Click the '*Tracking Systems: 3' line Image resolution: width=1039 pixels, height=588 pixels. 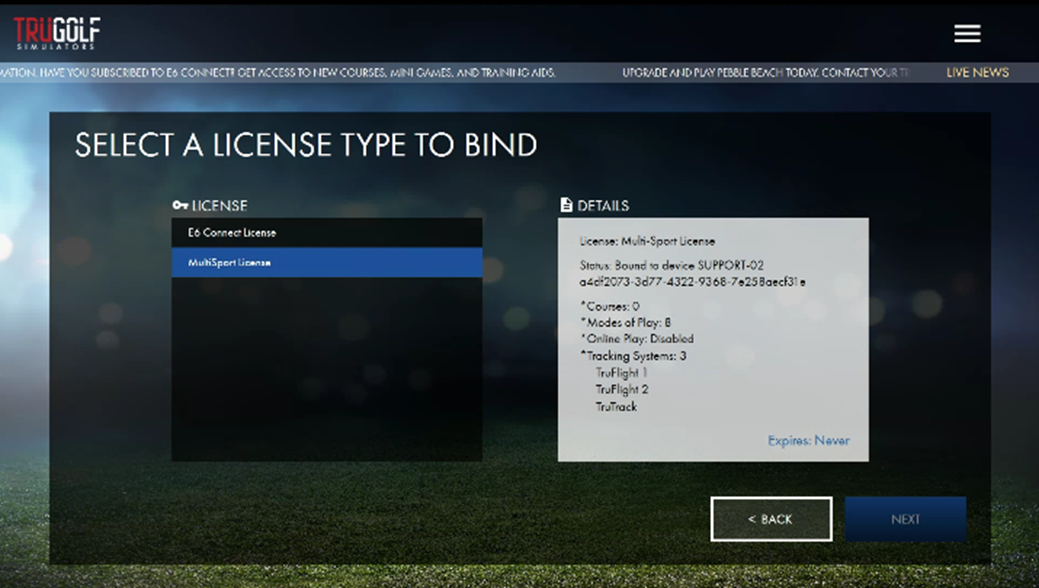(x=633, y=356)
